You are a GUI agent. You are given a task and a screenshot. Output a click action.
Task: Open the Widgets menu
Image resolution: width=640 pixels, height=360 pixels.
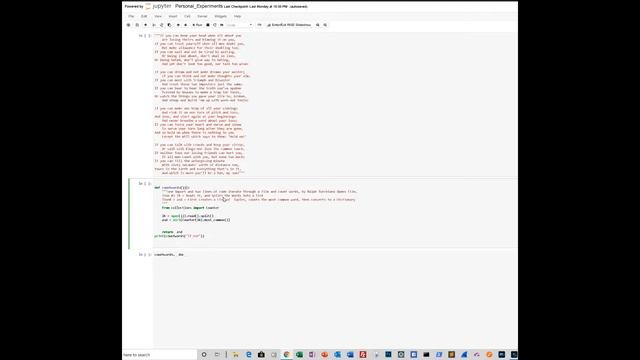[x=220, y=16]
